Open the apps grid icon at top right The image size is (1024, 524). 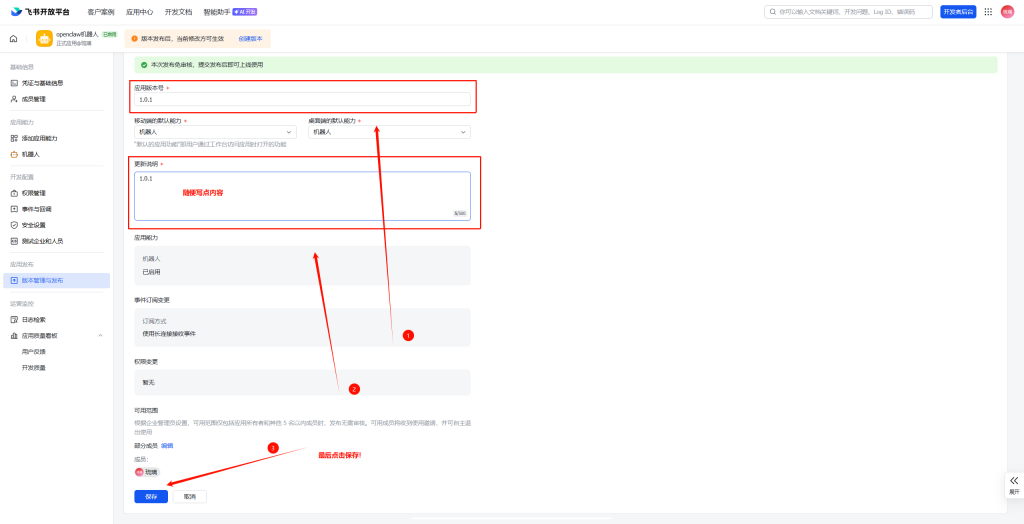[x=988, y=12]
